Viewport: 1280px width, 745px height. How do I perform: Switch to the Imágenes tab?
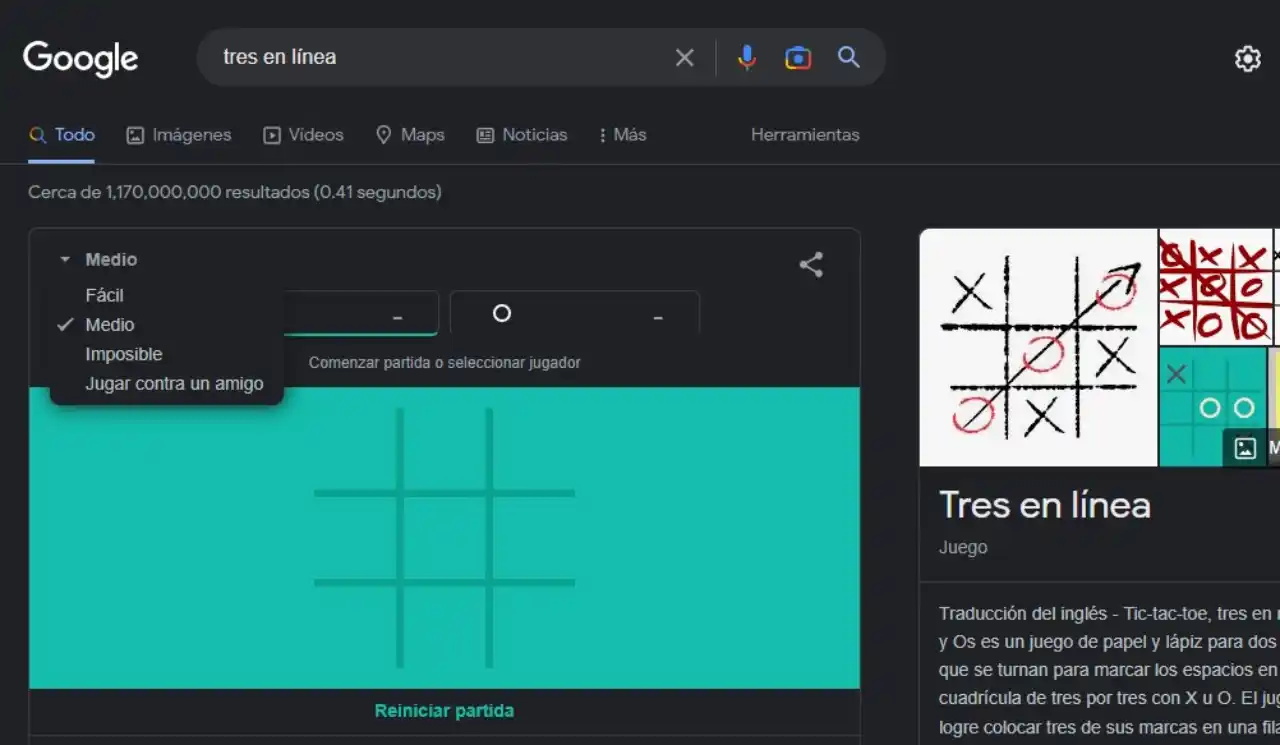tap(179, 135)
